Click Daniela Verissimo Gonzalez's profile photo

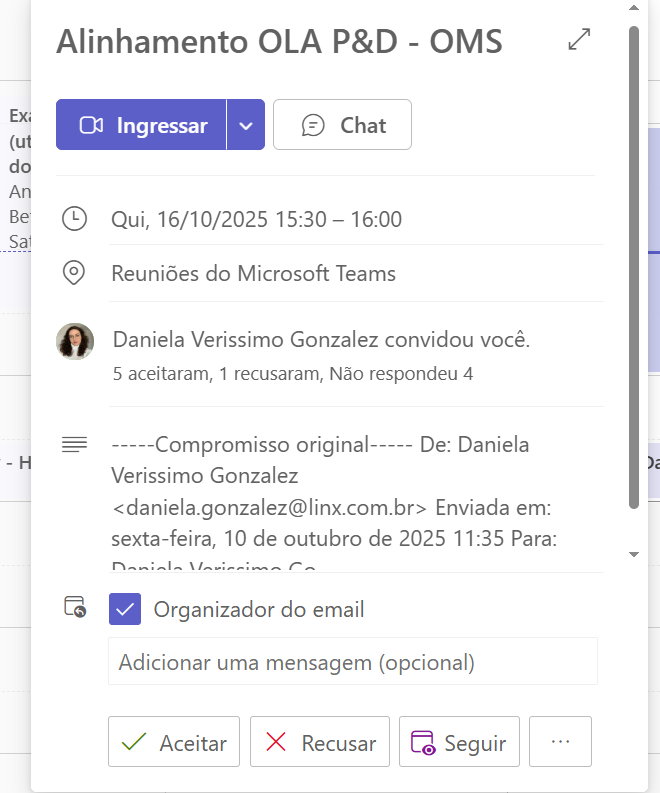click(75, 342)
